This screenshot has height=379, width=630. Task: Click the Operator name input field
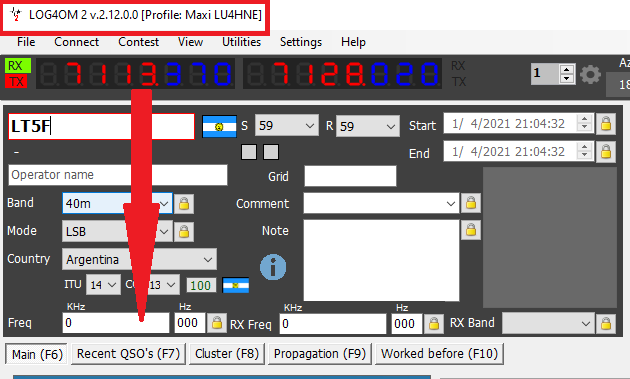point(118,175)
